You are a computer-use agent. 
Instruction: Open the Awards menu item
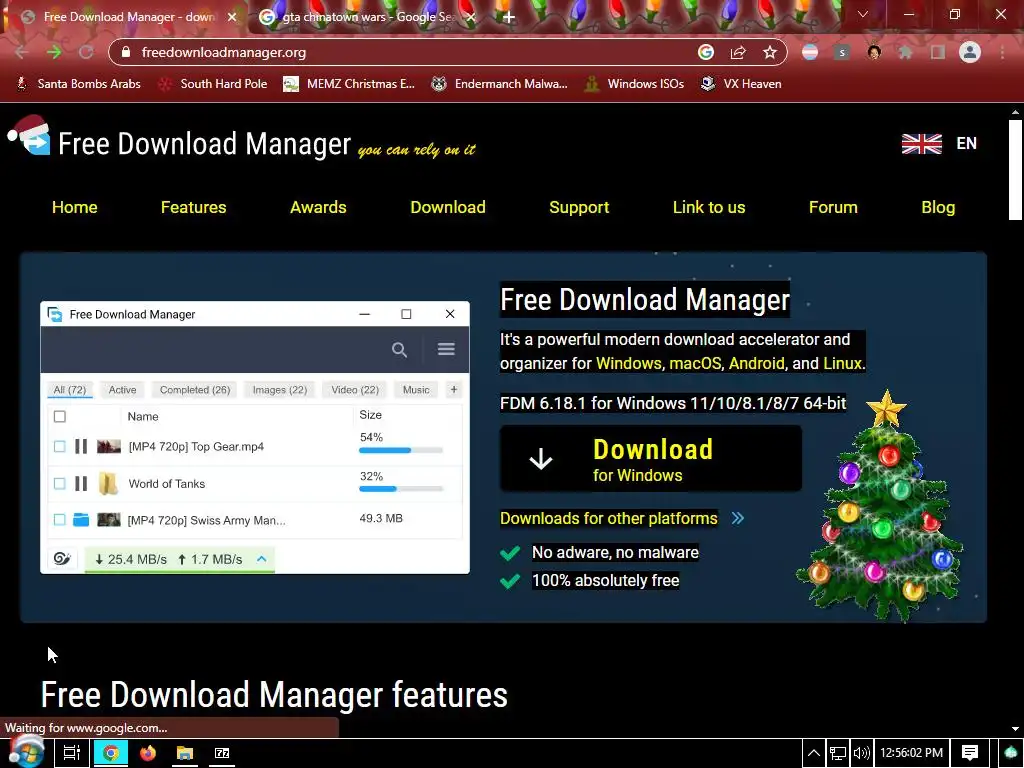318,207
